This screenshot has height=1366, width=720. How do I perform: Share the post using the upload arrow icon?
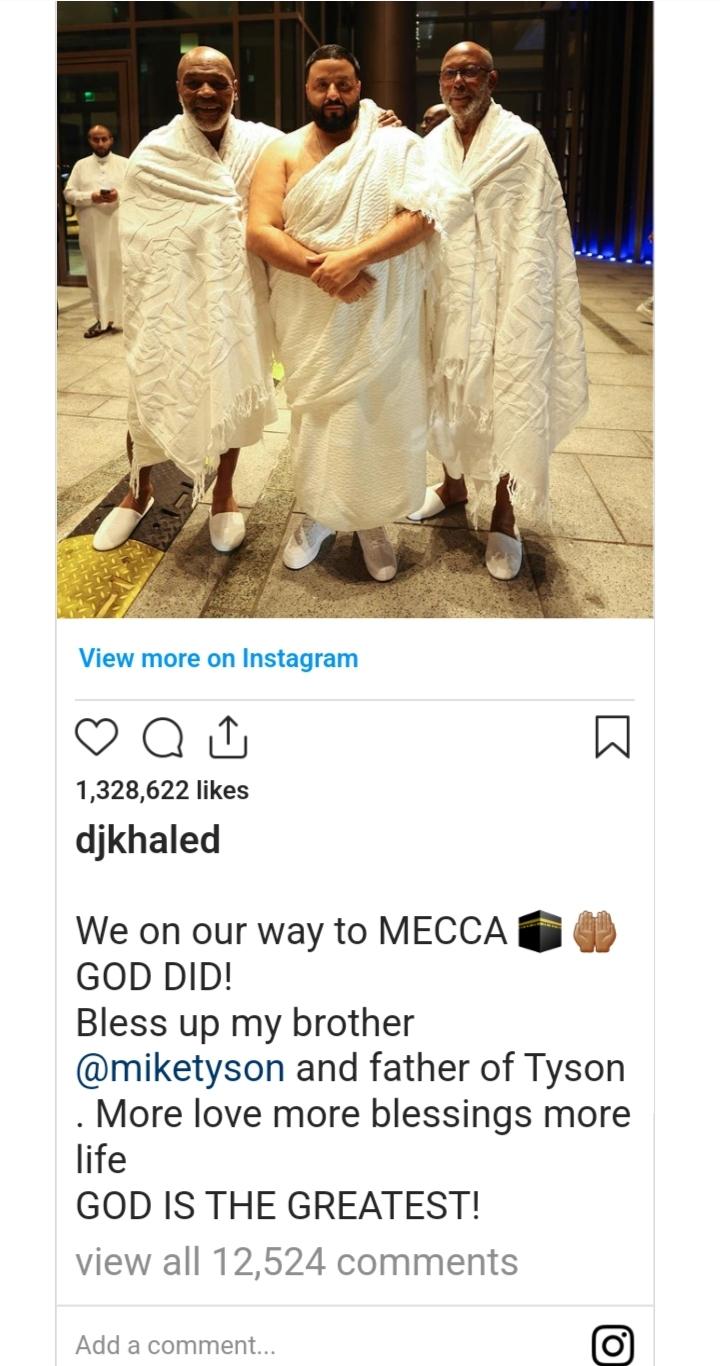click(228, 737)
